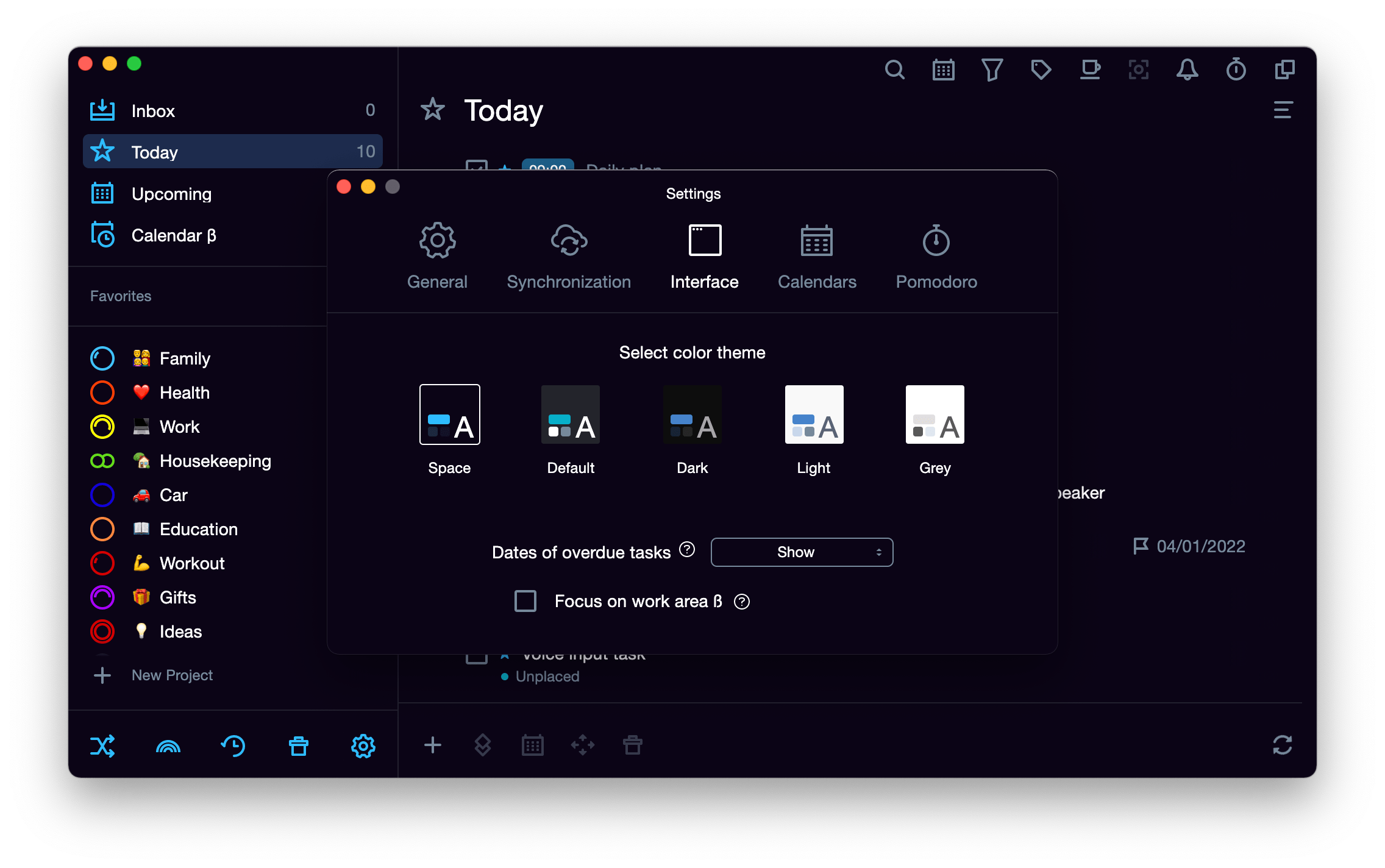1385x868 pixels.
Task: Click the diamond priority icon in bottom bar
Action: (x=483, y=745)
